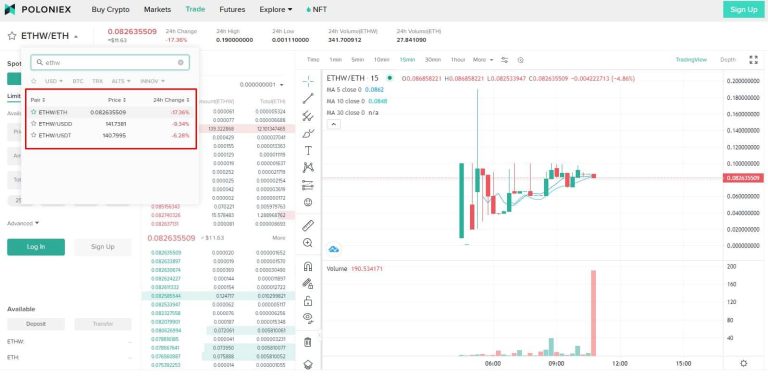Click the Transfer button
This screenshot has height=378, width=768.
(x=103, y=324)
